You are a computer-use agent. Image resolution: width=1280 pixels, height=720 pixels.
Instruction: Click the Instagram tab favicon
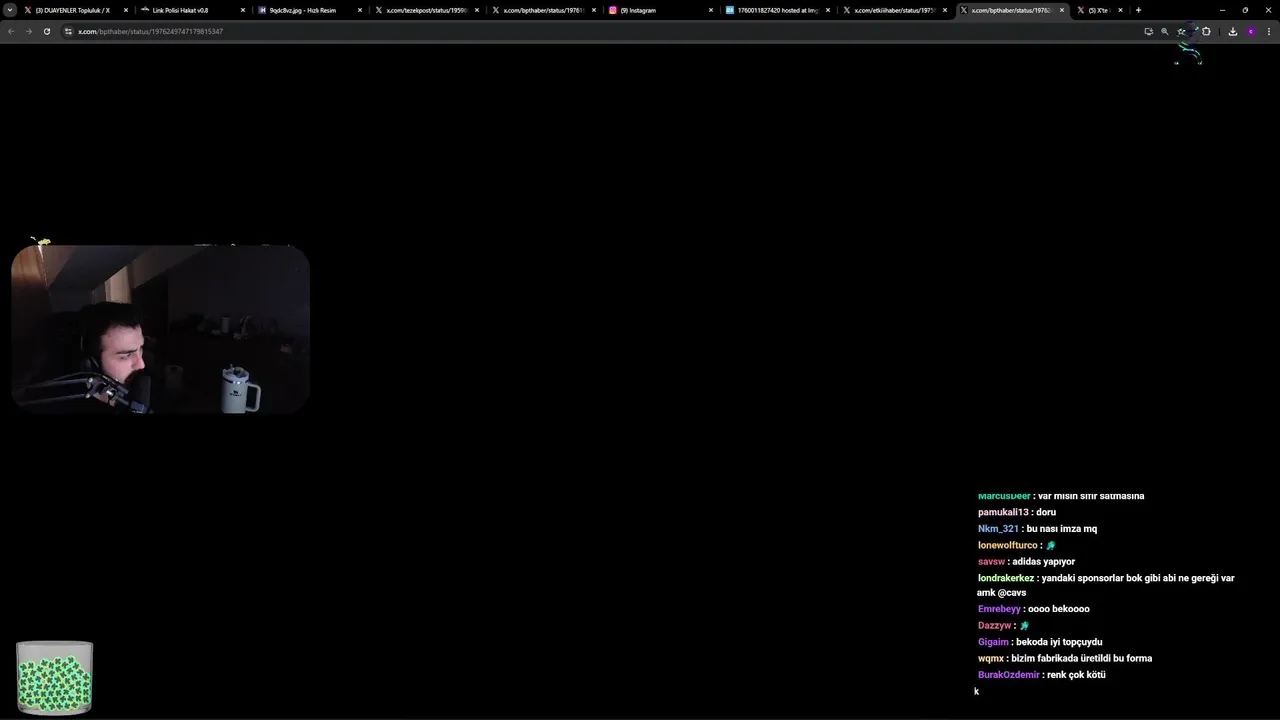point(613,10)
